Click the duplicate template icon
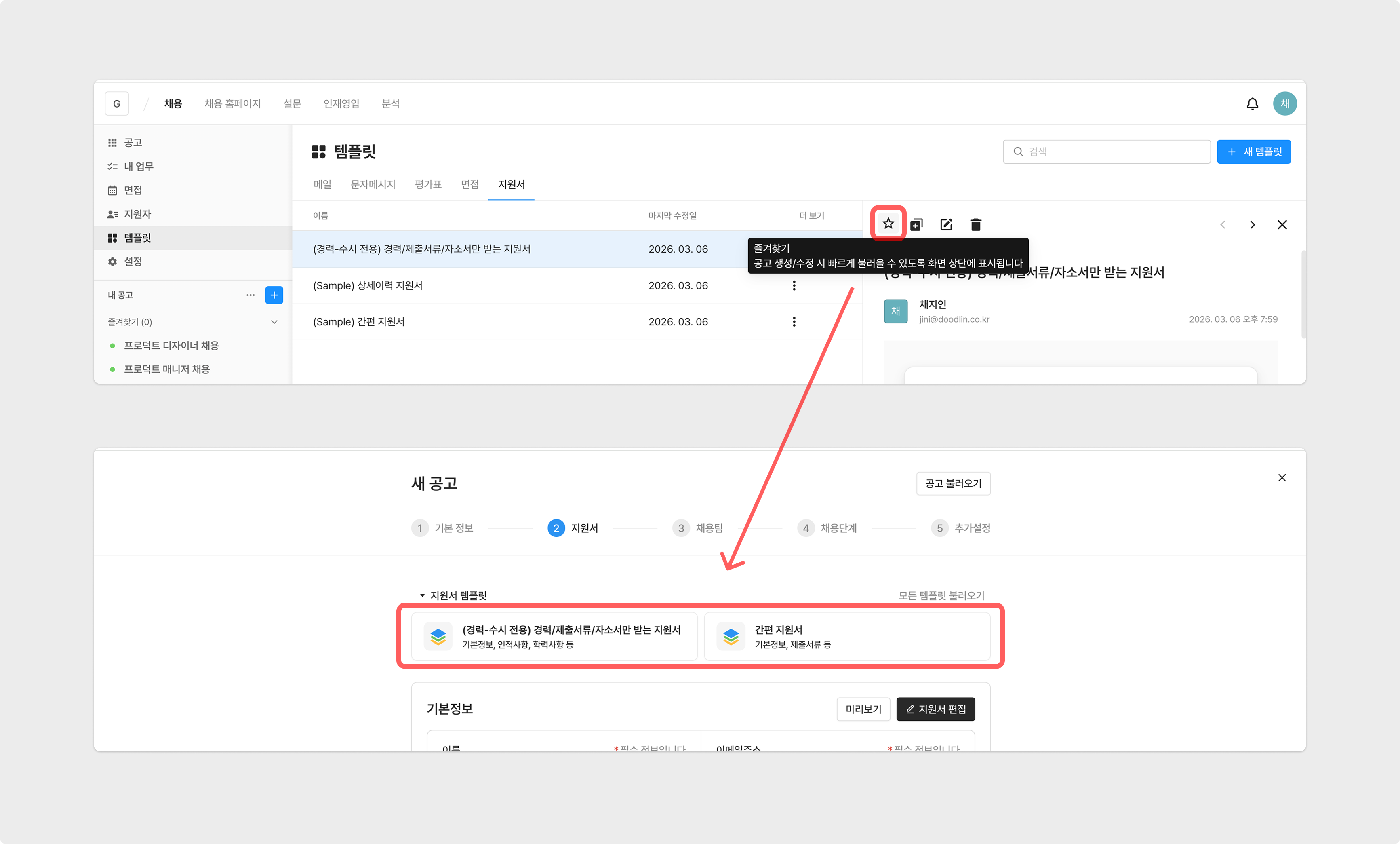 click(x=916, y=225)
